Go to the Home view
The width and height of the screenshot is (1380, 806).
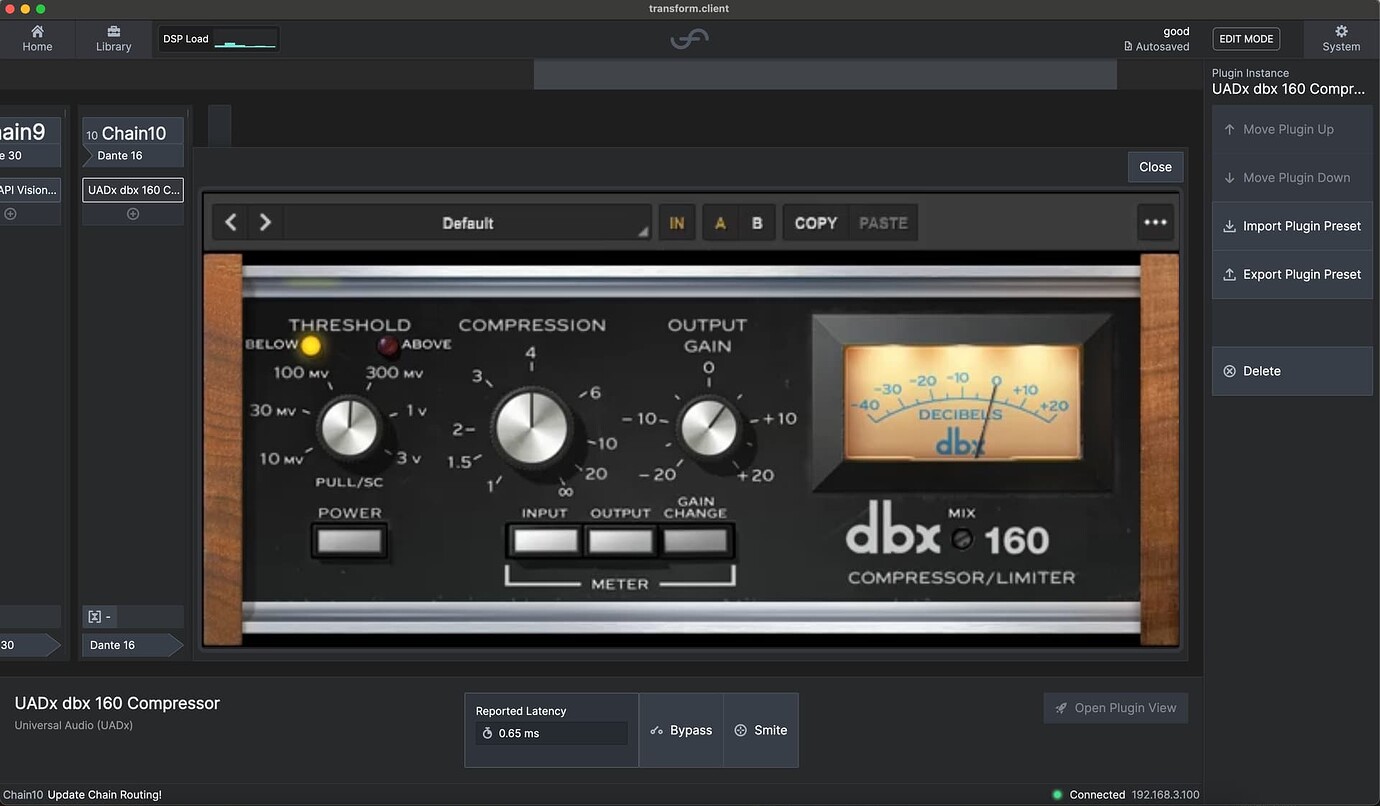point(37,39)
